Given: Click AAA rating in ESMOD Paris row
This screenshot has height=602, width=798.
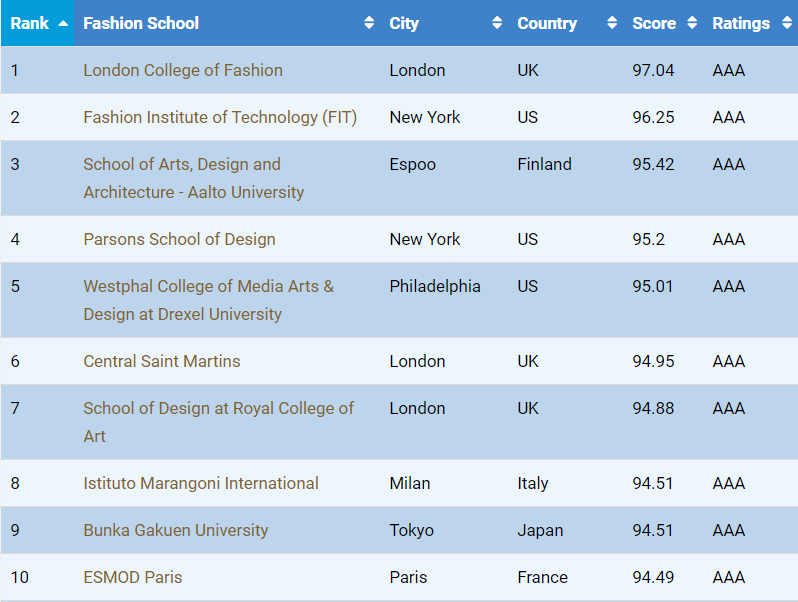Looking at the screenshot, I should [x=729, y=577].
